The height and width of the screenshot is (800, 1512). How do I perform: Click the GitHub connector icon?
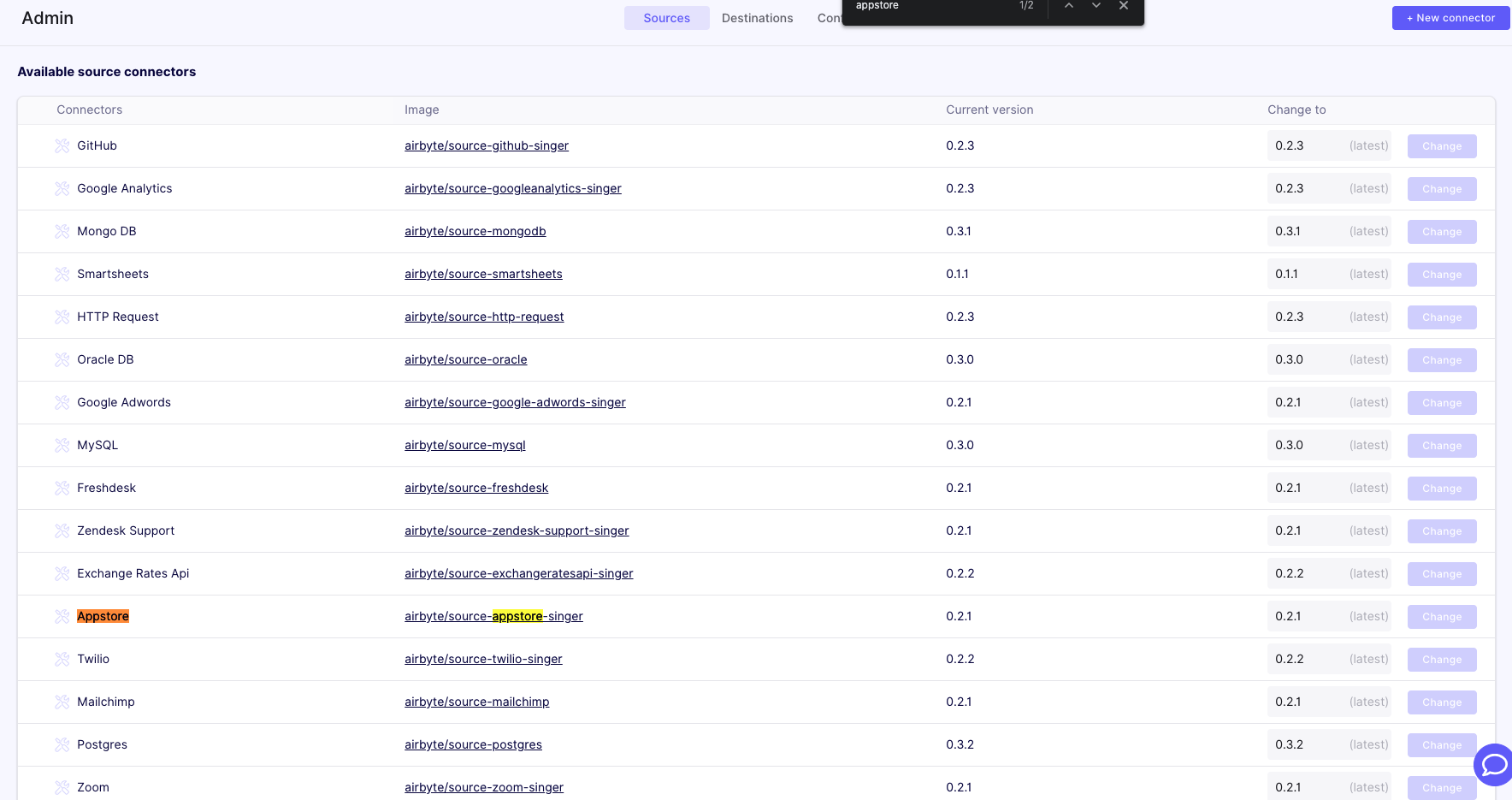[x=62, y=145]
